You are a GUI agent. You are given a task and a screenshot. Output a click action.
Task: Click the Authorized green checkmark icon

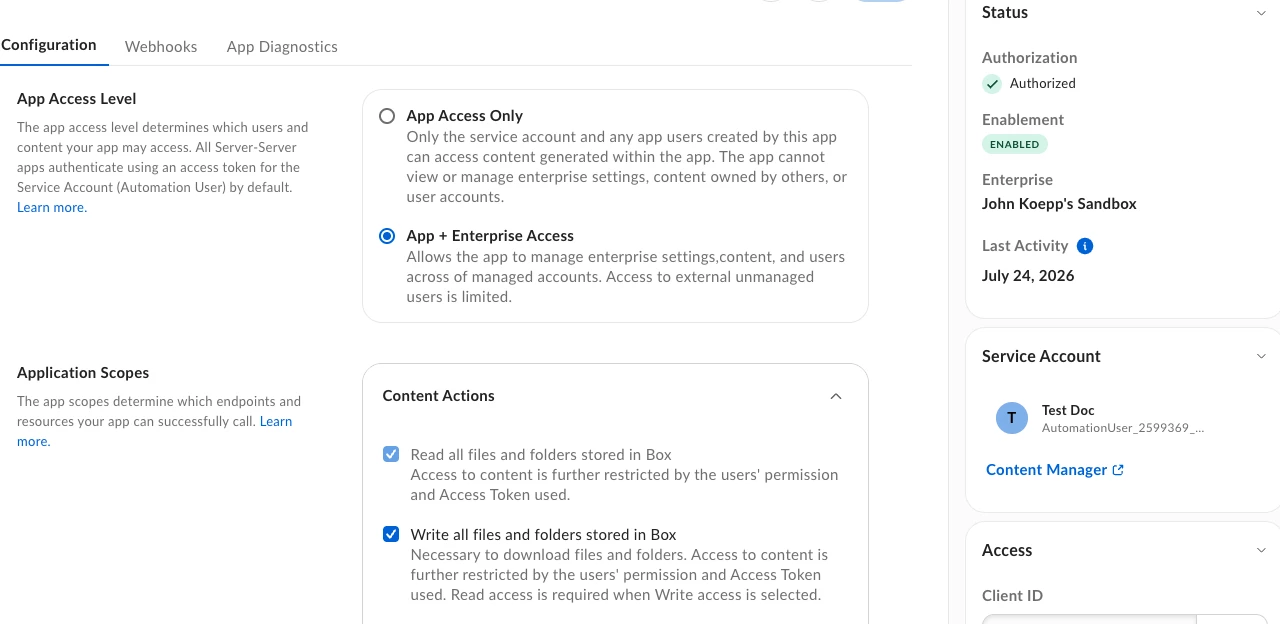(x=992, y=84)
